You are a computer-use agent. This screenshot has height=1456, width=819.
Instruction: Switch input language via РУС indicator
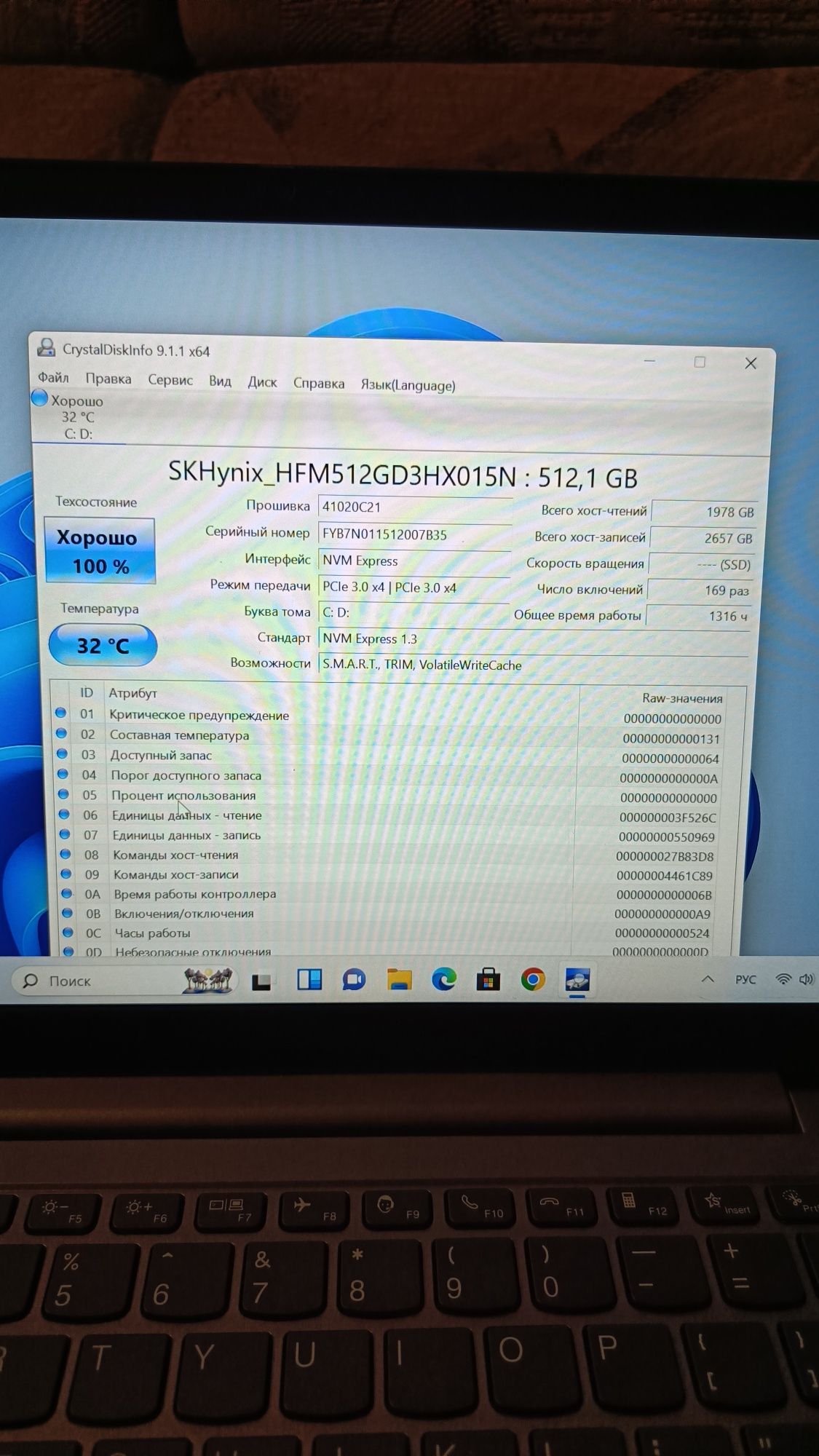click(745, 979)
